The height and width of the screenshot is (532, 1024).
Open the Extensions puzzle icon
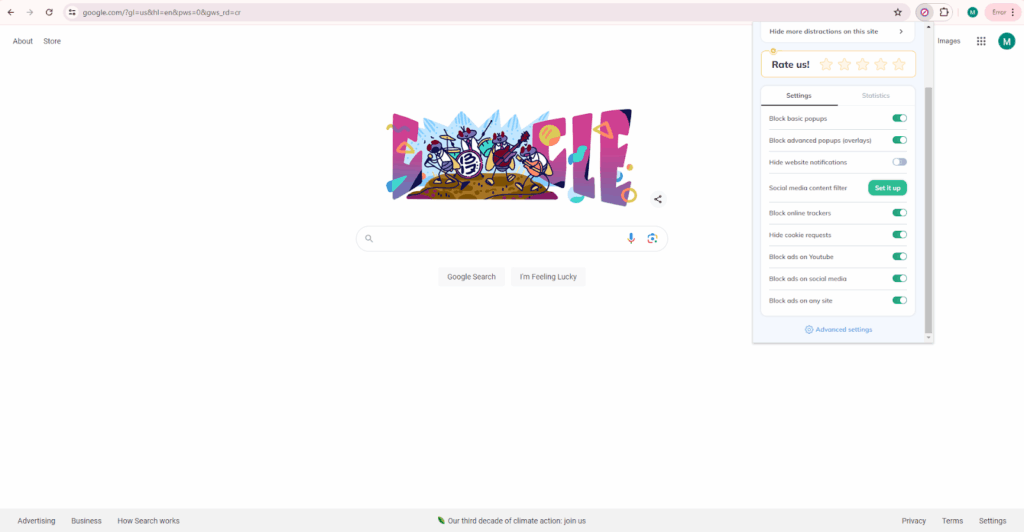[944, 12]
